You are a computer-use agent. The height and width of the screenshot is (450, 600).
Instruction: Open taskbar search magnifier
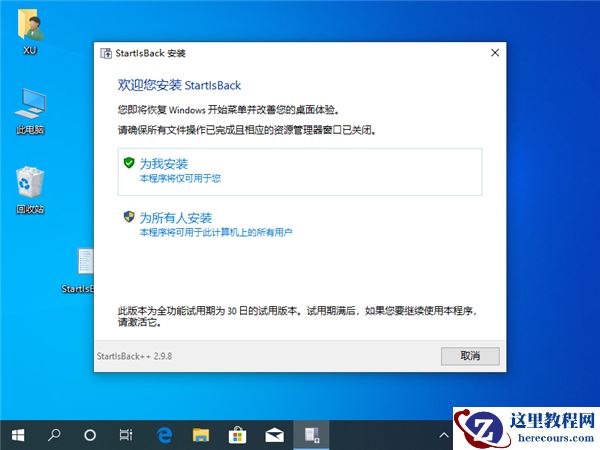[x=54, y=435]
